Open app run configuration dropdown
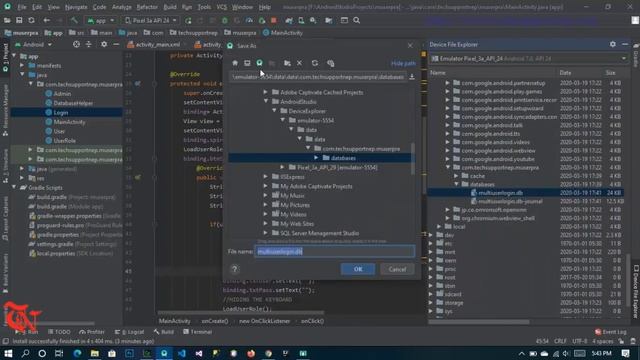The image size is (640, 360). pyautogui.click(x=101, y=20)
